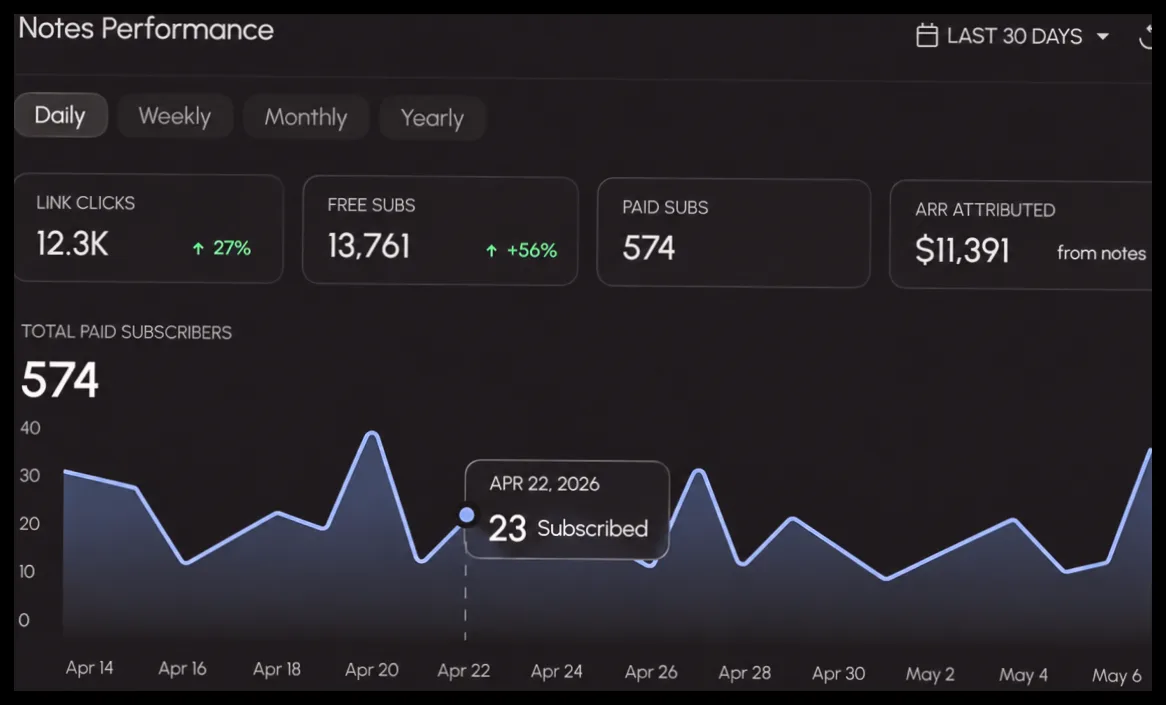Click the May 2 x-axis label

pos(930,675)
